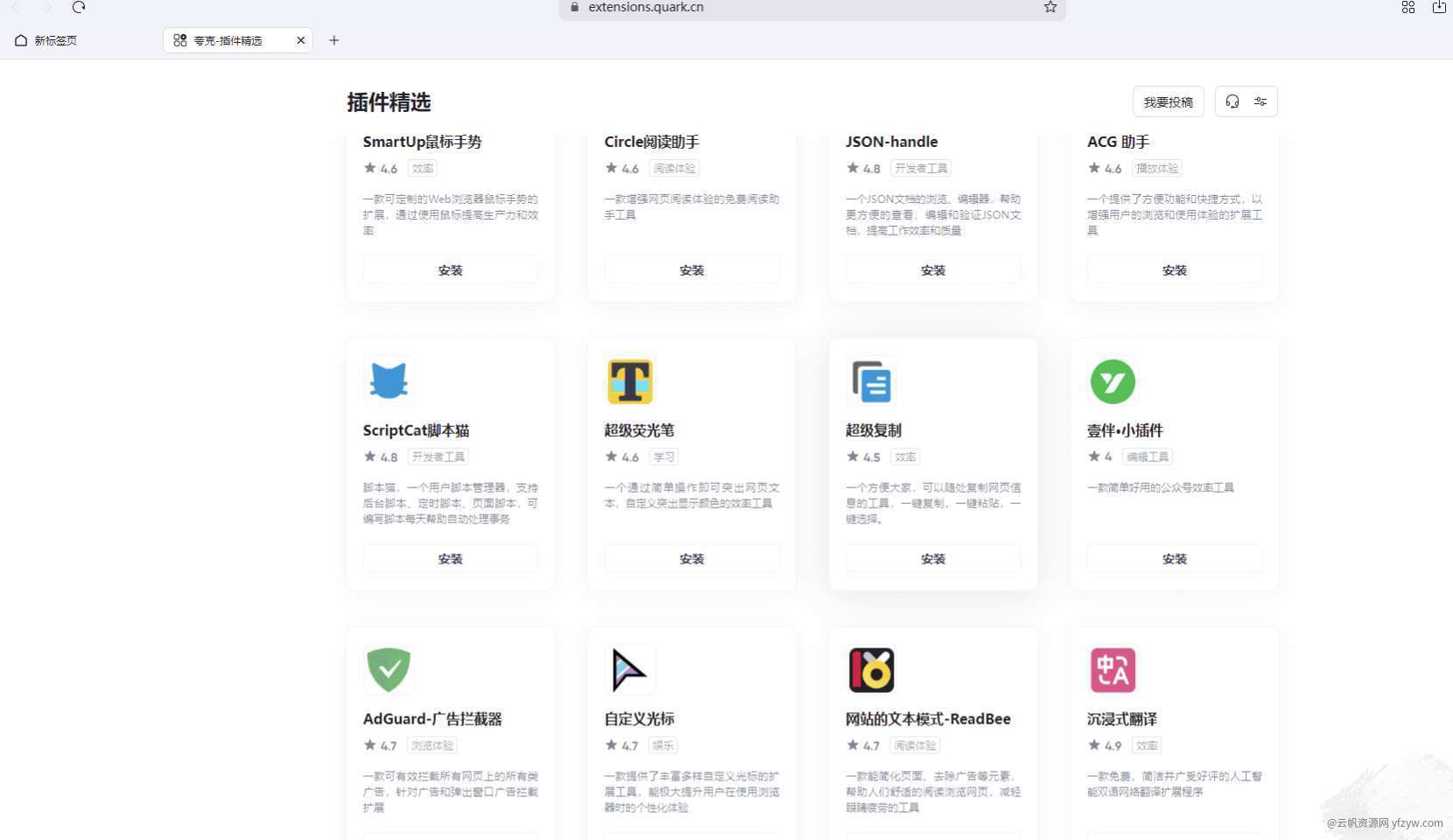Open a new tab with plus button

[x=333, y=40]
